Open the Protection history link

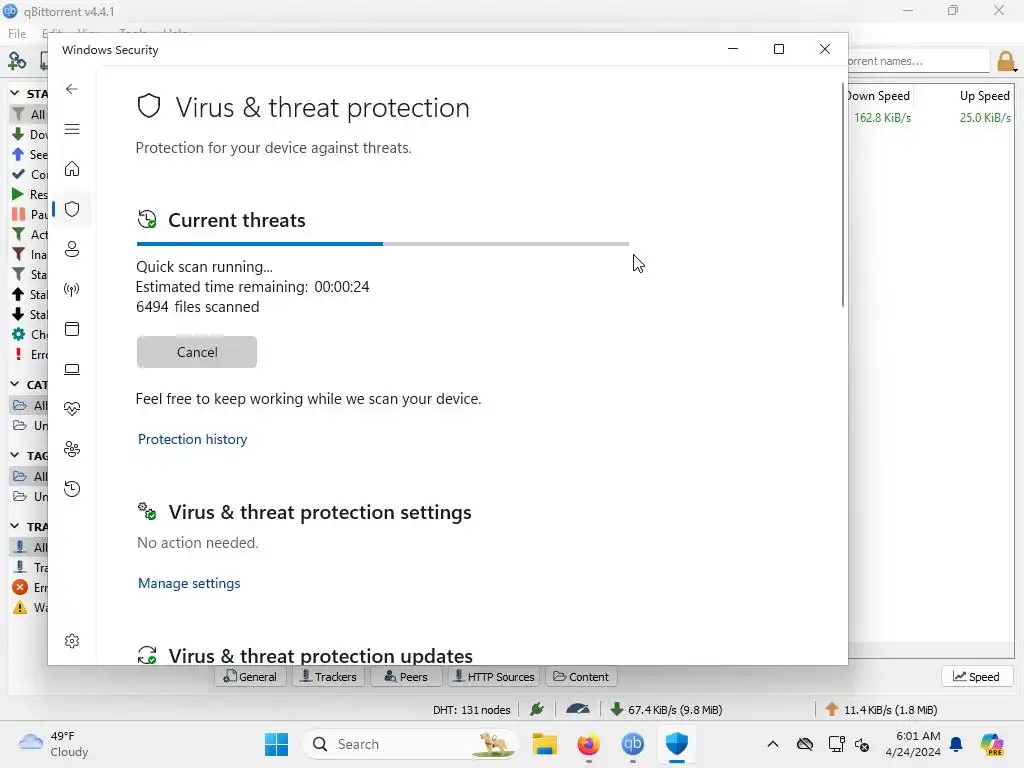(x=193, y=440)
